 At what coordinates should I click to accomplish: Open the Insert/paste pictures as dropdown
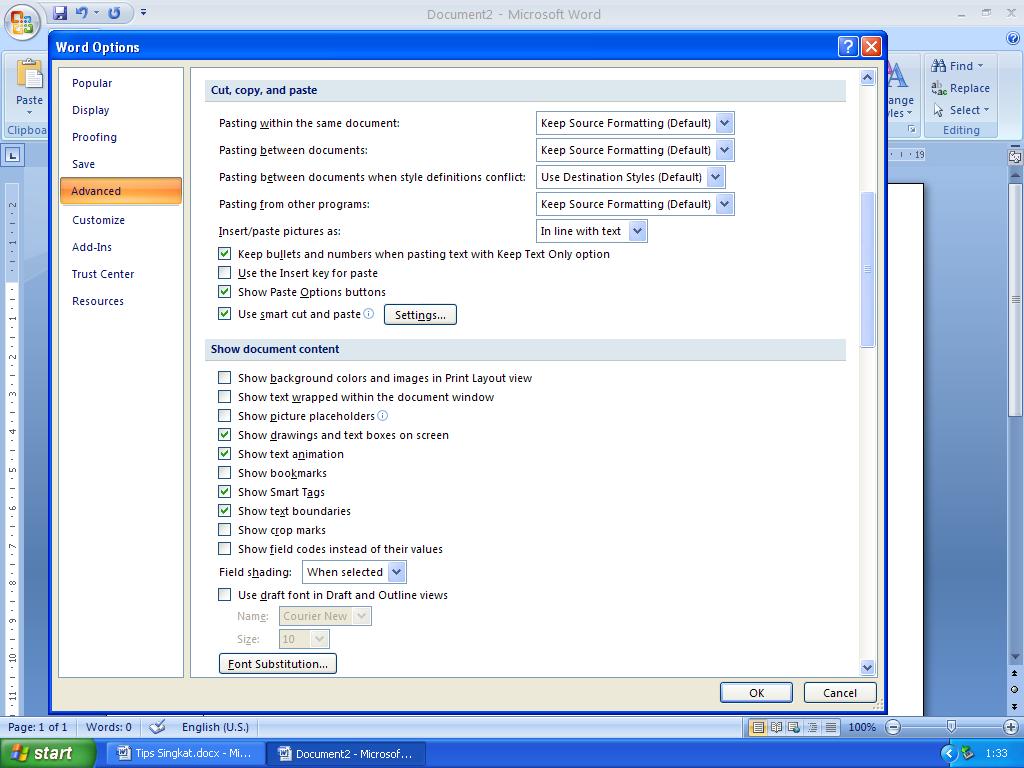pyautogui.click(x=637, y=230)
